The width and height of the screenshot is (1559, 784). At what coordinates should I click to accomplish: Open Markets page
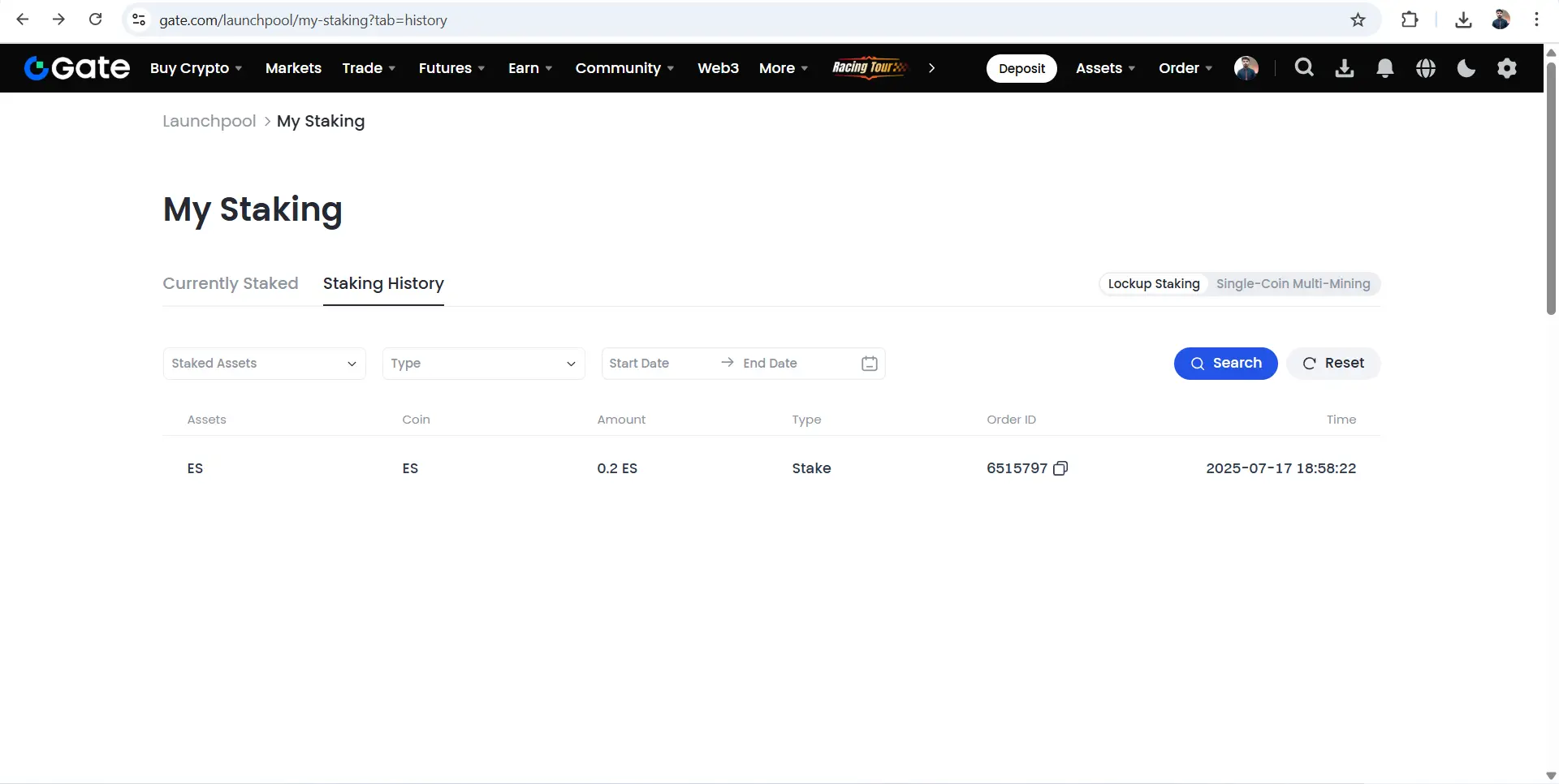(293, 68)
